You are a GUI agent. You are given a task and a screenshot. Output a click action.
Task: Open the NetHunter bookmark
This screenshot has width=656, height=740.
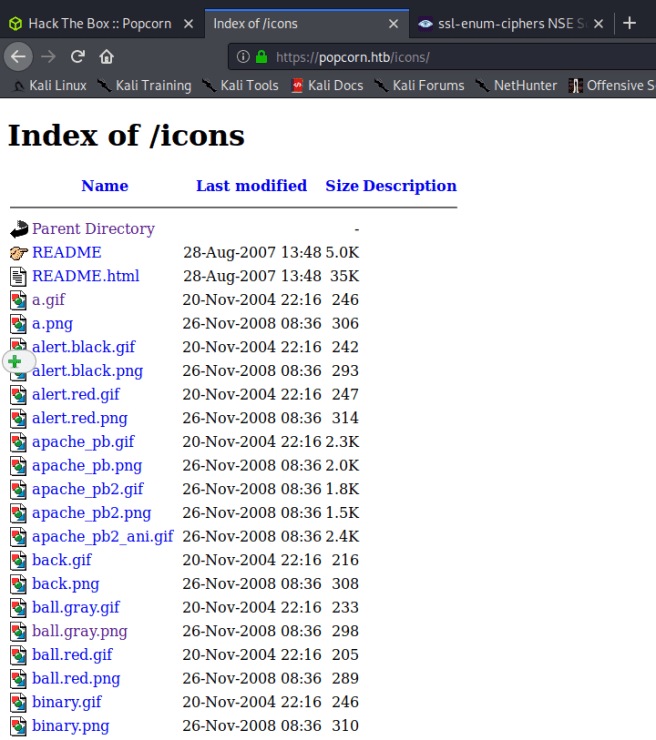(516, 86)
